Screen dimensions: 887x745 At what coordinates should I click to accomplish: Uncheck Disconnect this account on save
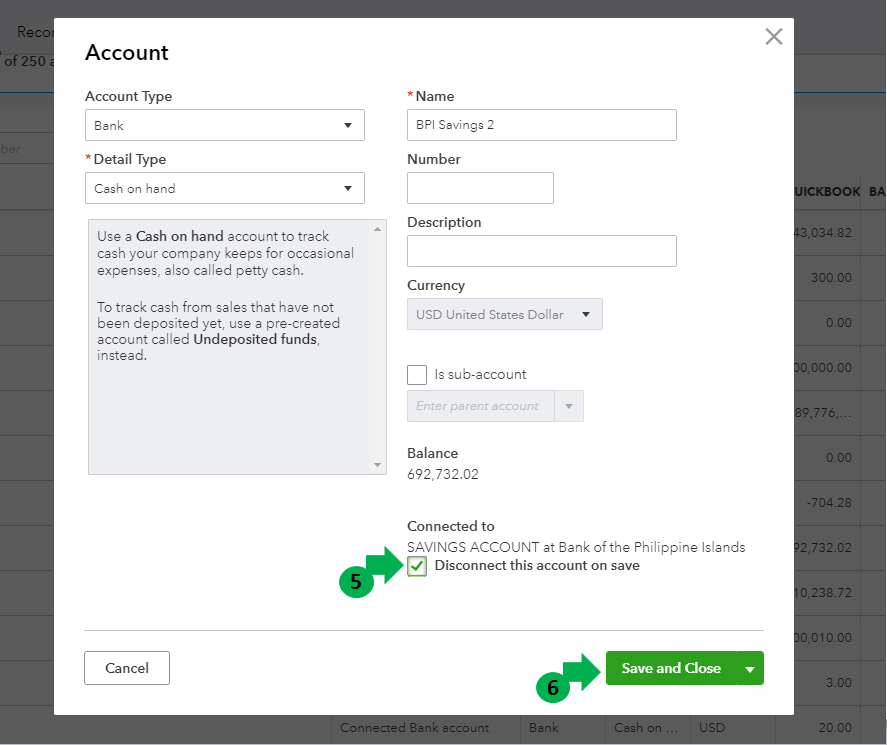[417, 567]
